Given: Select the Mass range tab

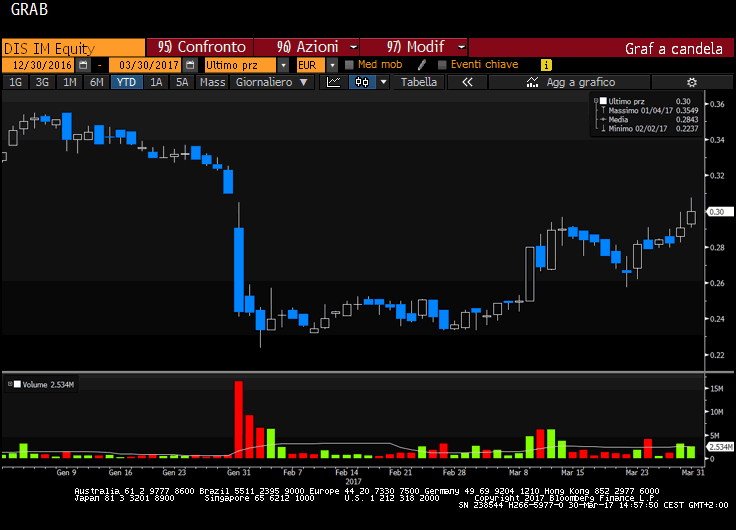Looking at the screenshot, I should 212,82.
